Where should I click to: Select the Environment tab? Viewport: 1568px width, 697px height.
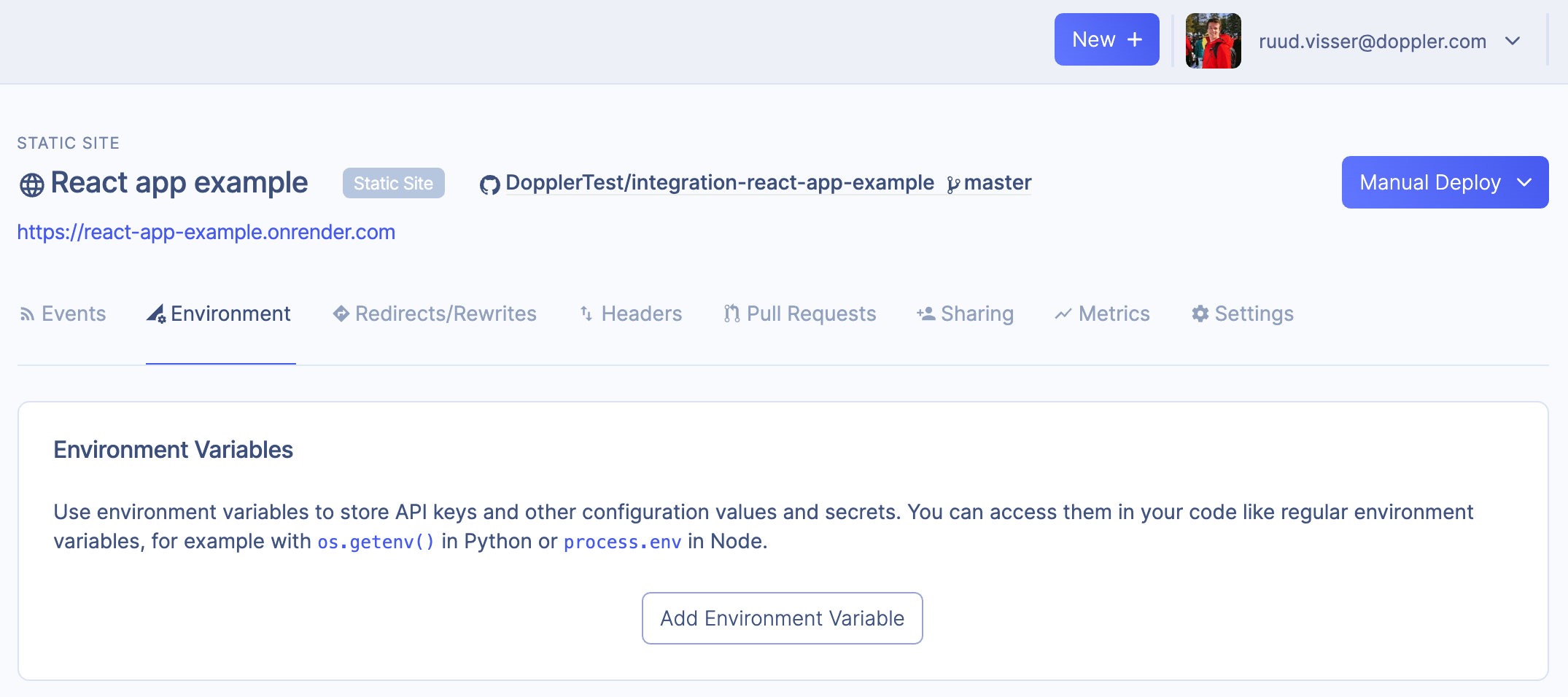(220, 314)
